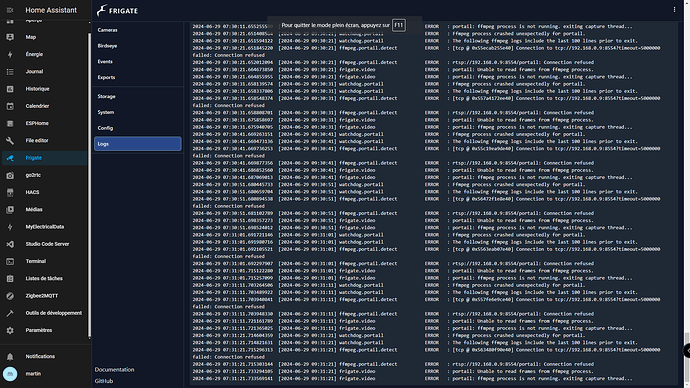Open the Zigbee2MQTT sidebar icon
Screen dimensions: 690x388
[10, 296]
